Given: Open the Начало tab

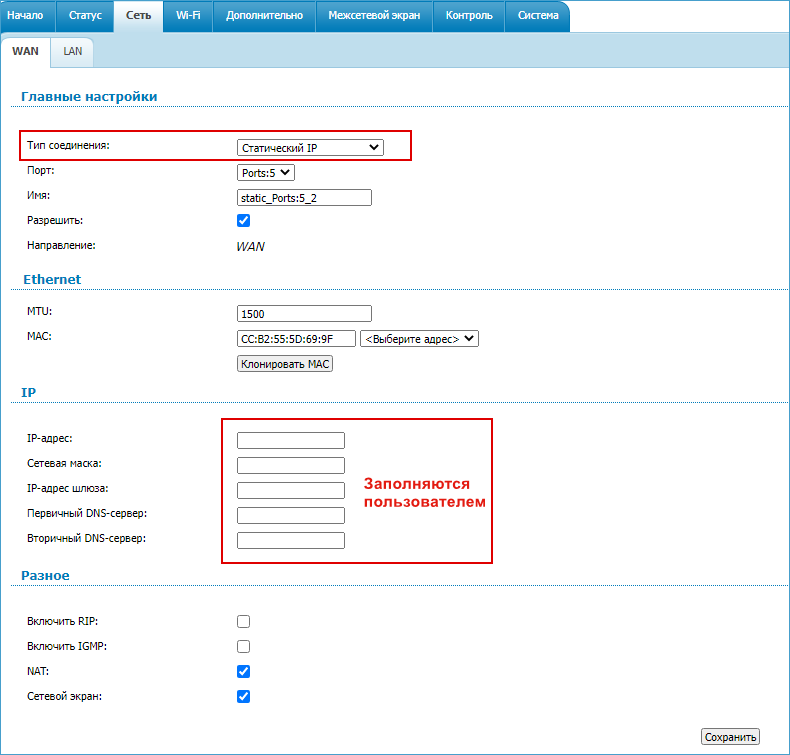Looking at the screenshot, I should (28, 16).
